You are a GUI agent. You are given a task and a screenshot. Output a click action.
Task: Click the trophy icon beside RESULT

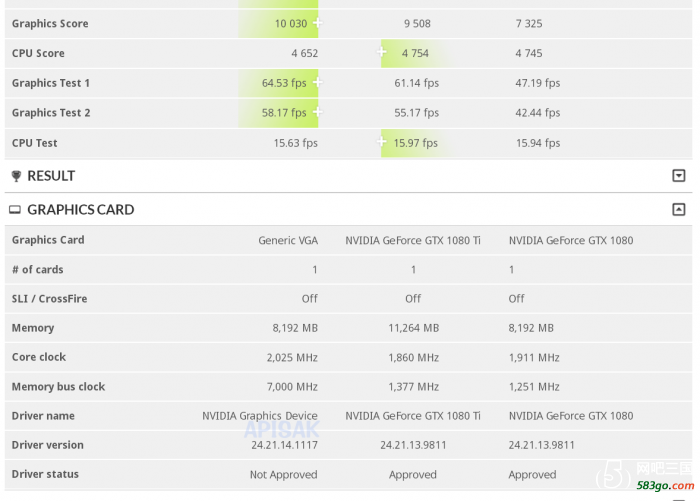pos(16,176)
